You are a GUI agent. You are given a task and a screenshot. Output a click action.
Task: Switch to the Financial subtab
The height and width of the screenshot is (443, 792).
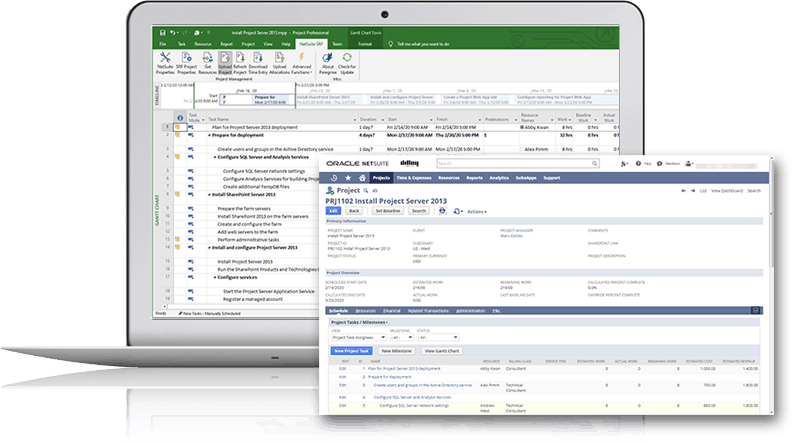(391, 311)
